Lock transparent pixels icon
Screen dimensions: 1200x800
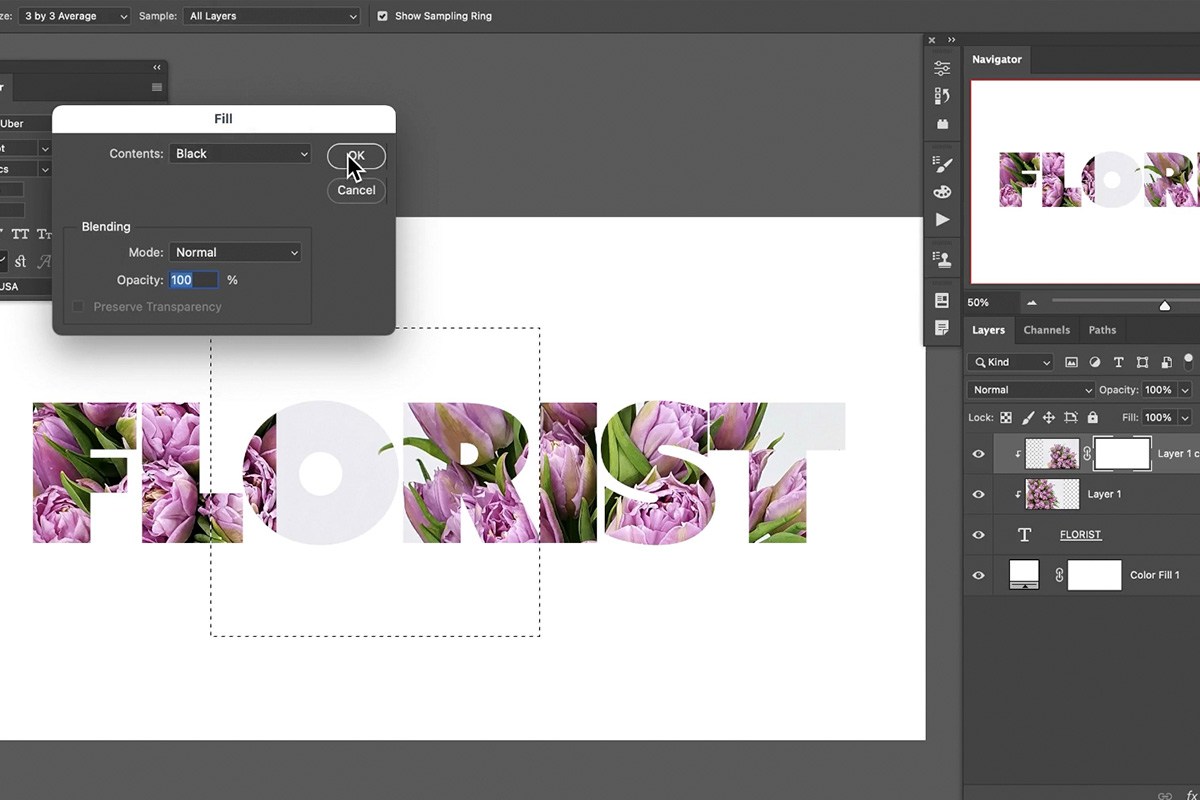(1006, 417)
